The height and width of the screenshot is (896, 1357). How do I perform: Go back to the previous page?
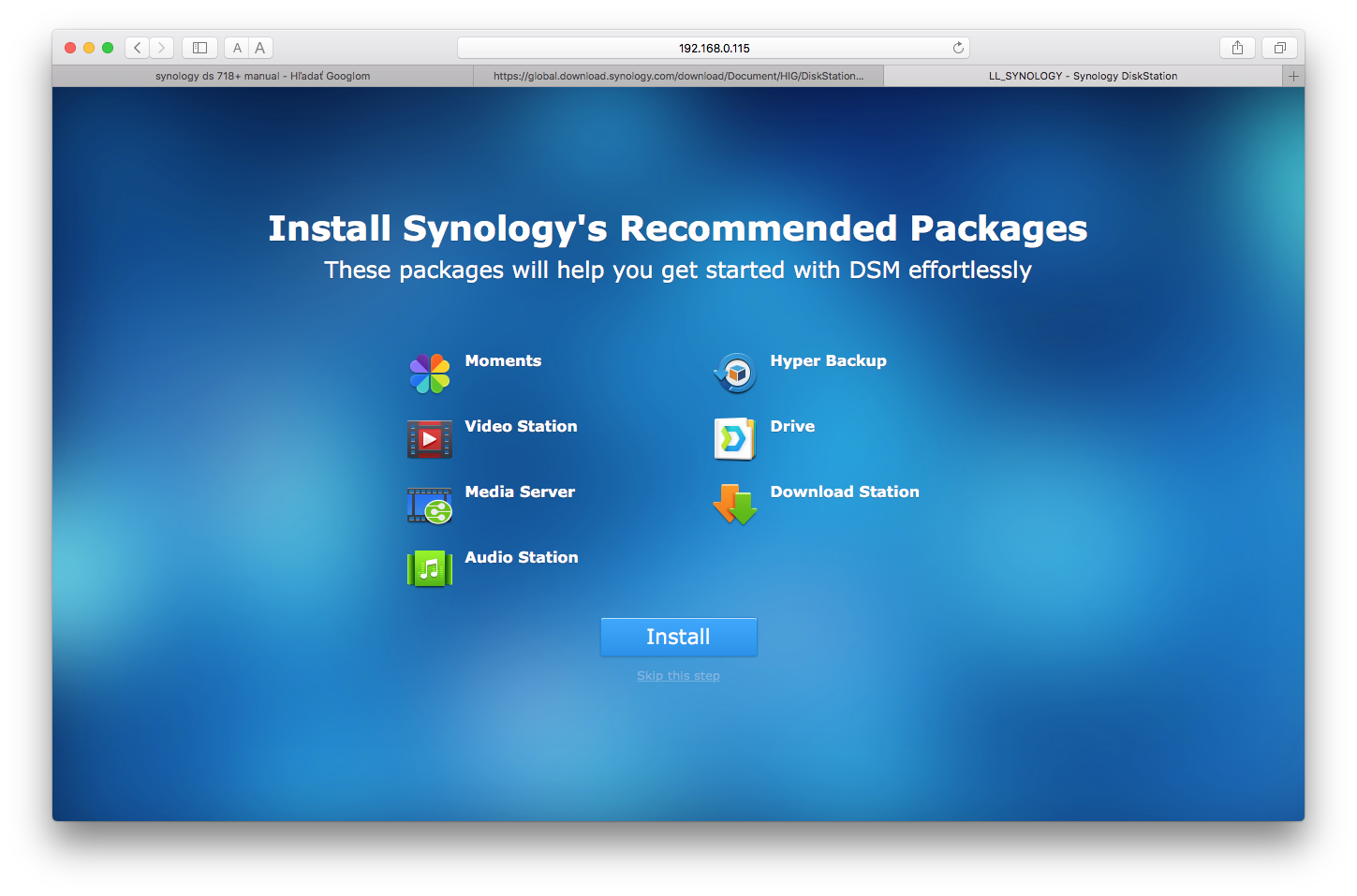click(138, 48)
